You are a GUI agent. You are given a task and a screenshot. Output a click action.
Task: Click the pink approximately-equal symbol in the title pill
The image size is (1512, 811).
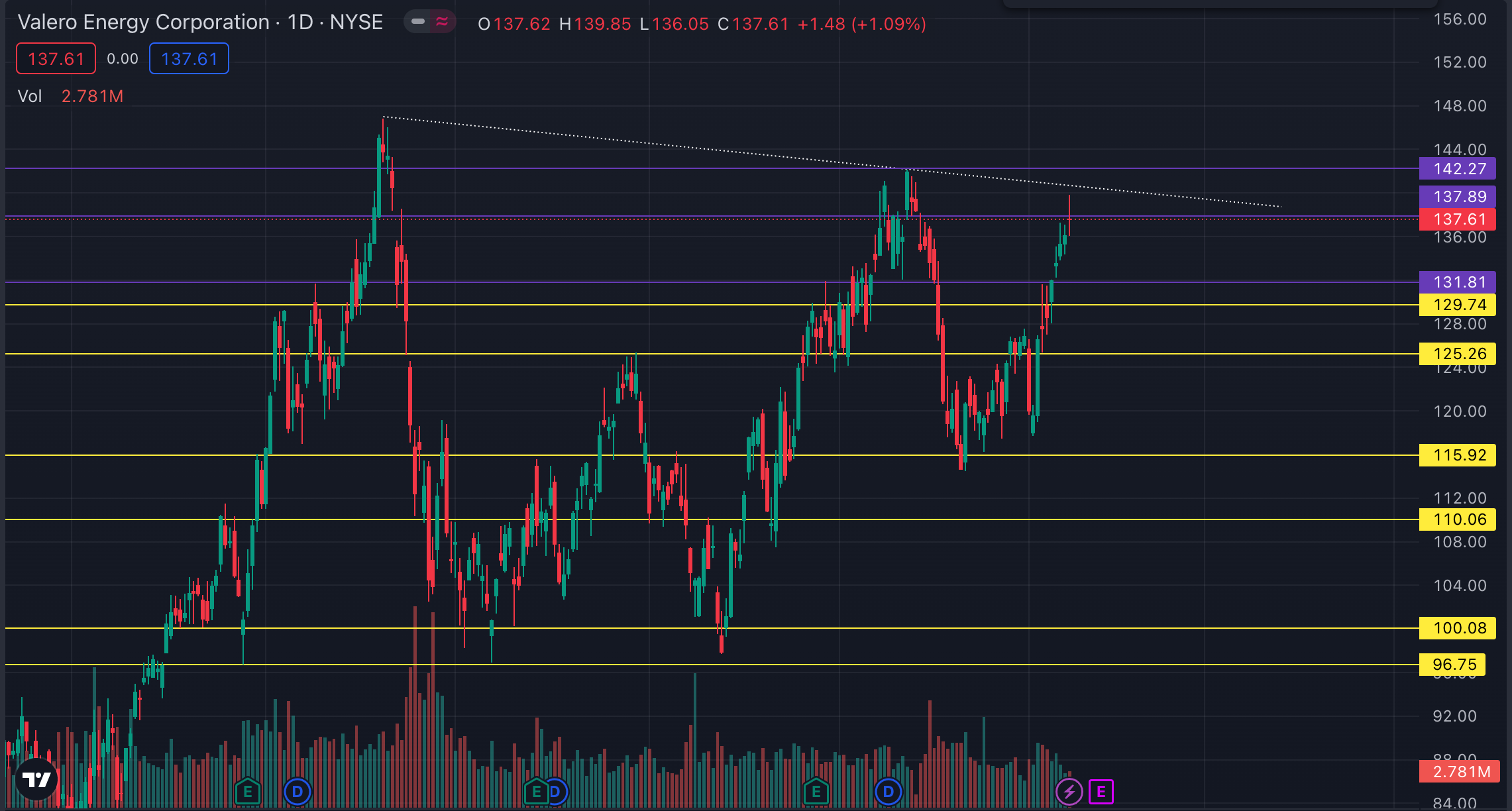442,22
